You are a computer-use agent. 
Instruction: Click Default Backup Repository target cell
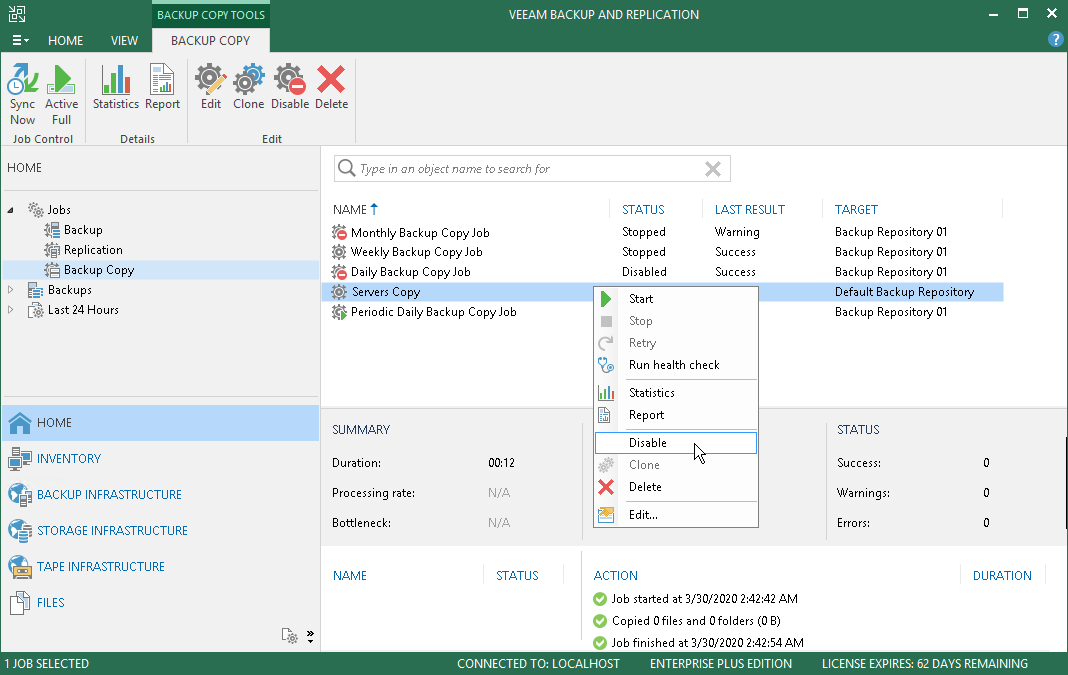905,292
